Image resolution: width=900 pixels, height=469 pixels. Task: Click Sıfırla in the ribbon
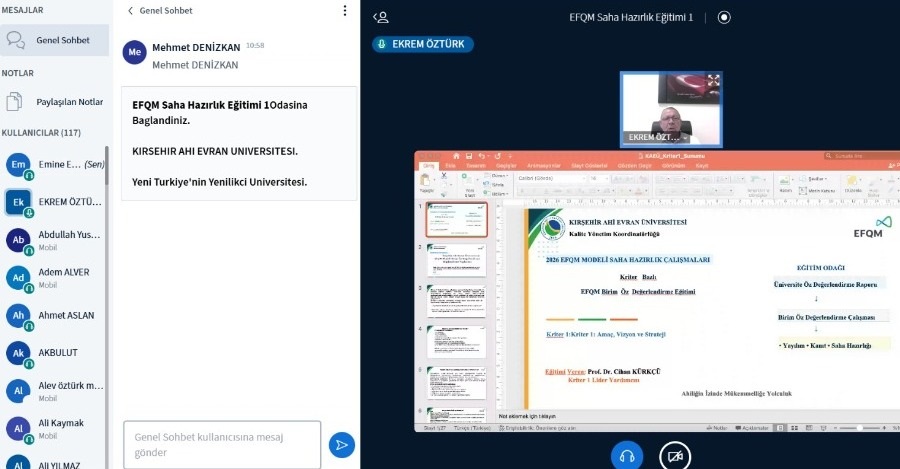click(492, 185)
